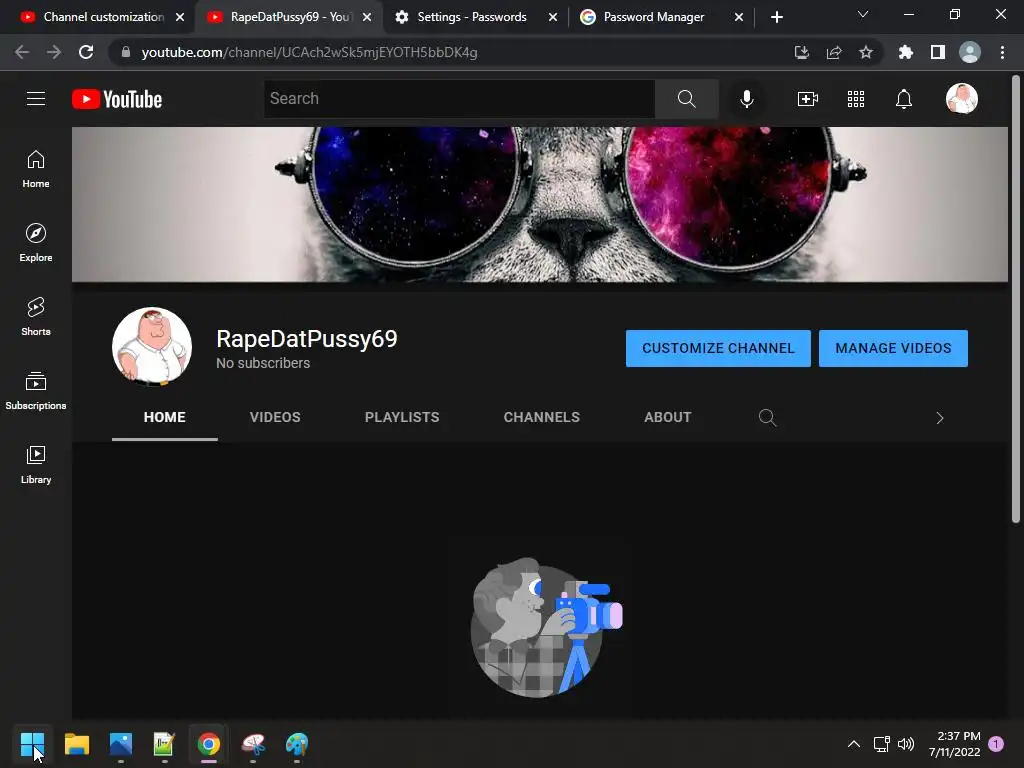Go back in browser history

click(x=22, y=52)
